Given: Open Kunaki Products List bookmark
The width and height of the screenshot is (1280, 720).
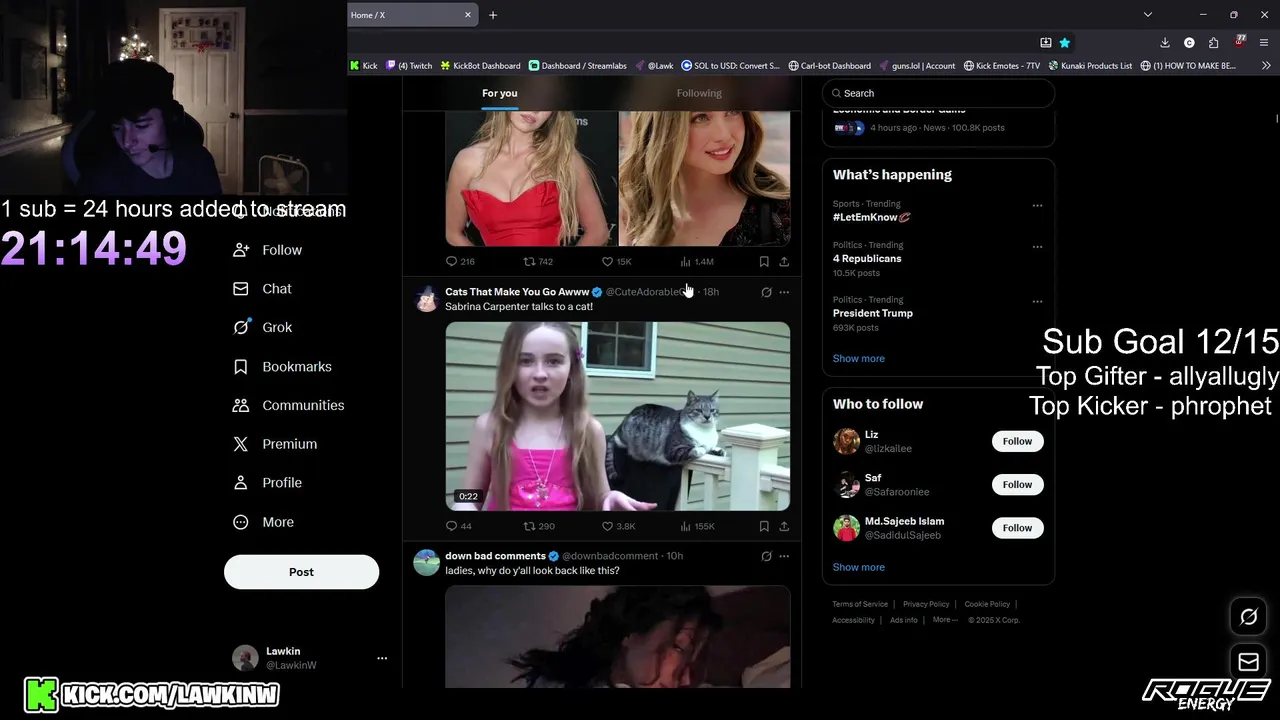Looking at the screenshot, I should point(1091,66).
